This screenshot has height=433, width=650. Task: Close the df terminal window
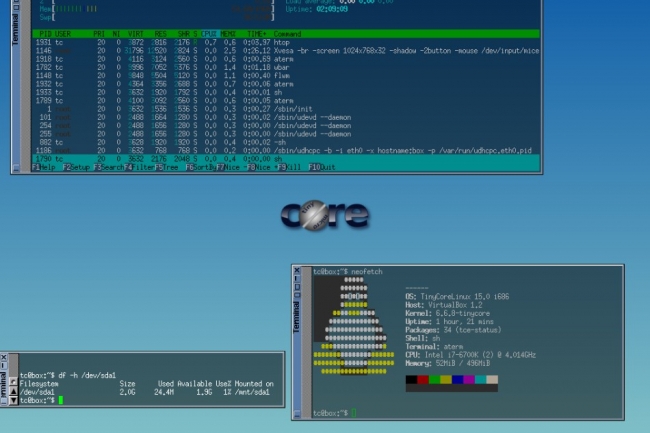tap(3, 357)
